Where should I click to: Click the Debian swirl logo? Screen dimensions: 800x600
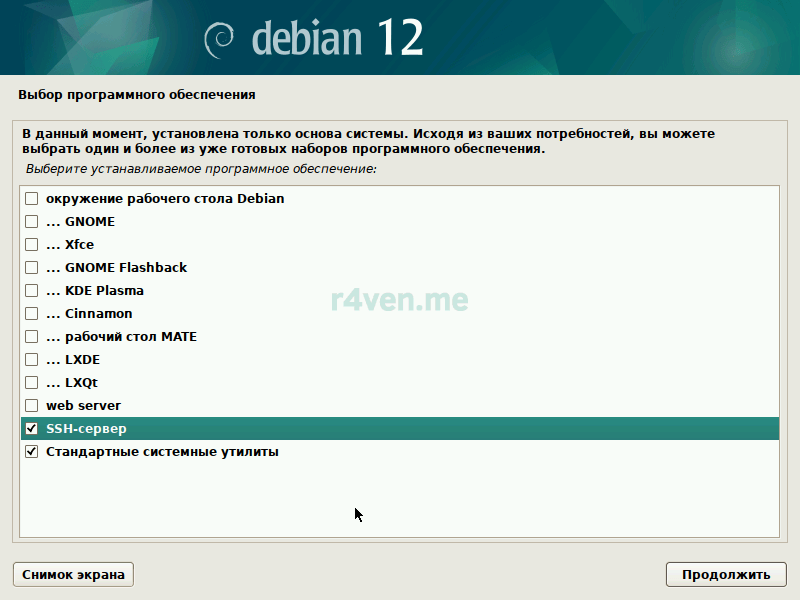click(x=219, y=41)
